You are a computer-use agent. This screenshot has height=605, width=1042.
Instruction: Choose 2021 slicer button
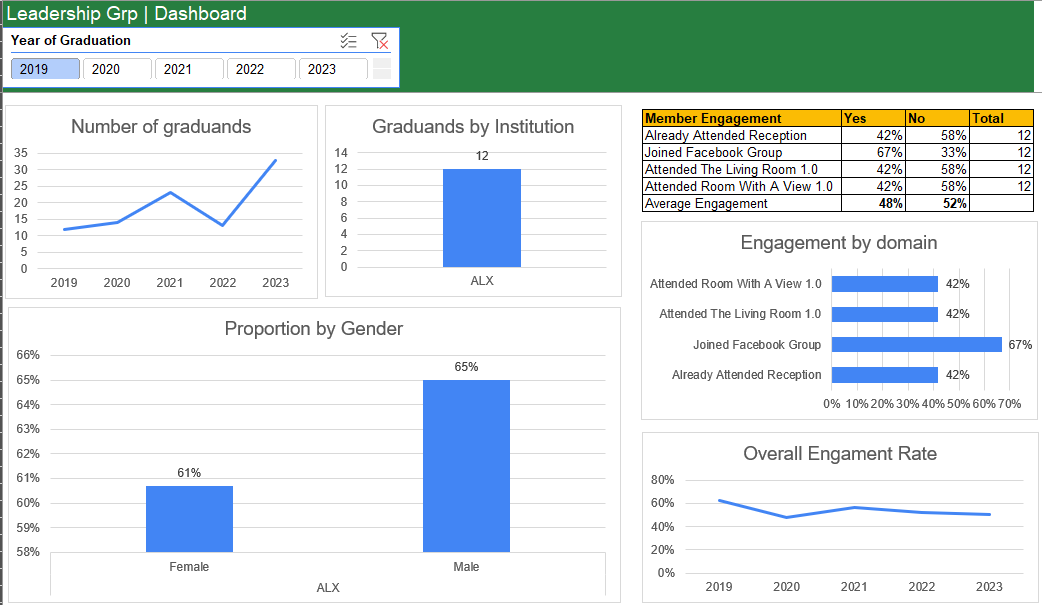pyautogui.click(x=189, y=69)
